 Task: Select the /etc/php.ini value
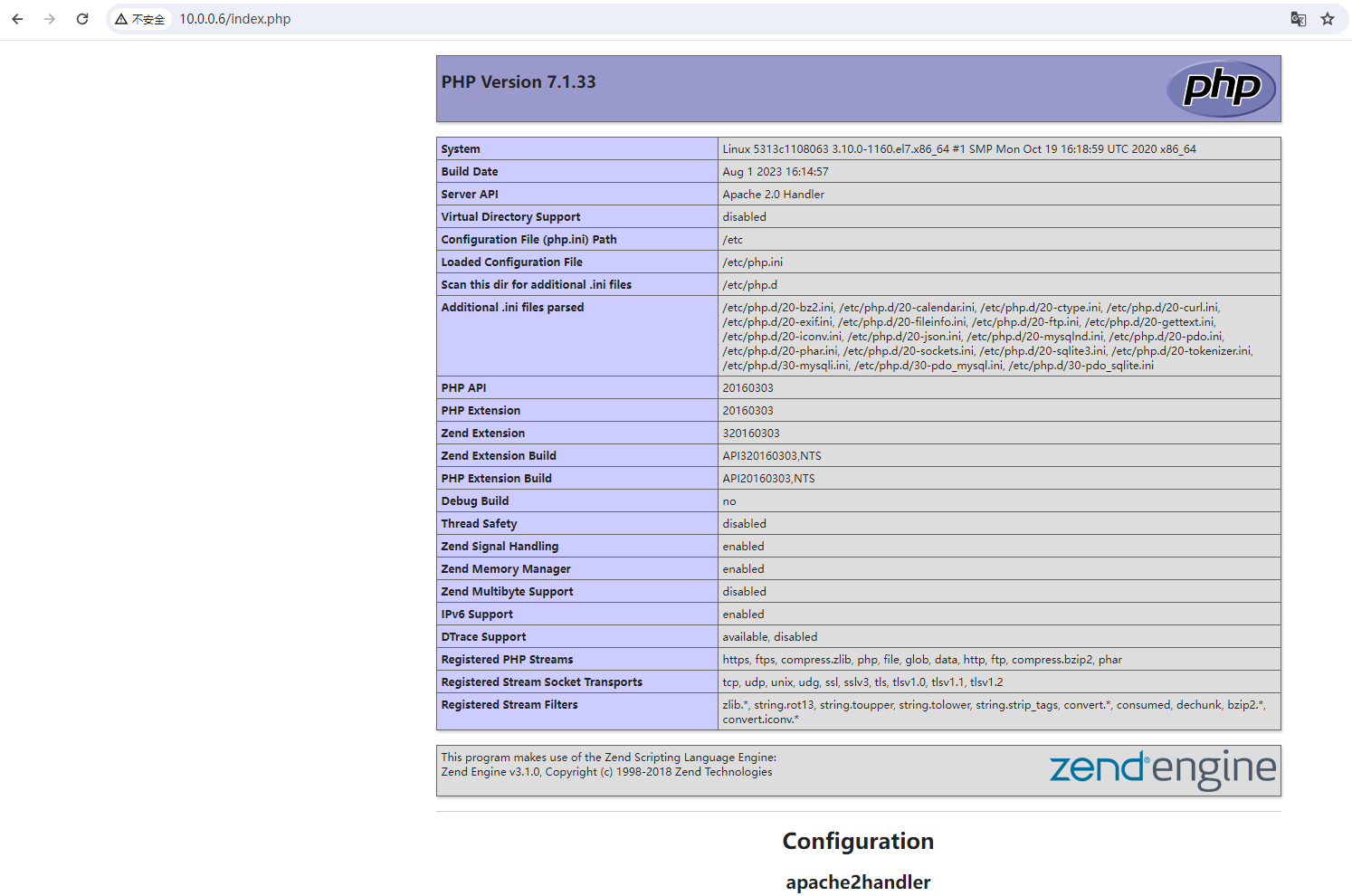(x=753, y=262)
